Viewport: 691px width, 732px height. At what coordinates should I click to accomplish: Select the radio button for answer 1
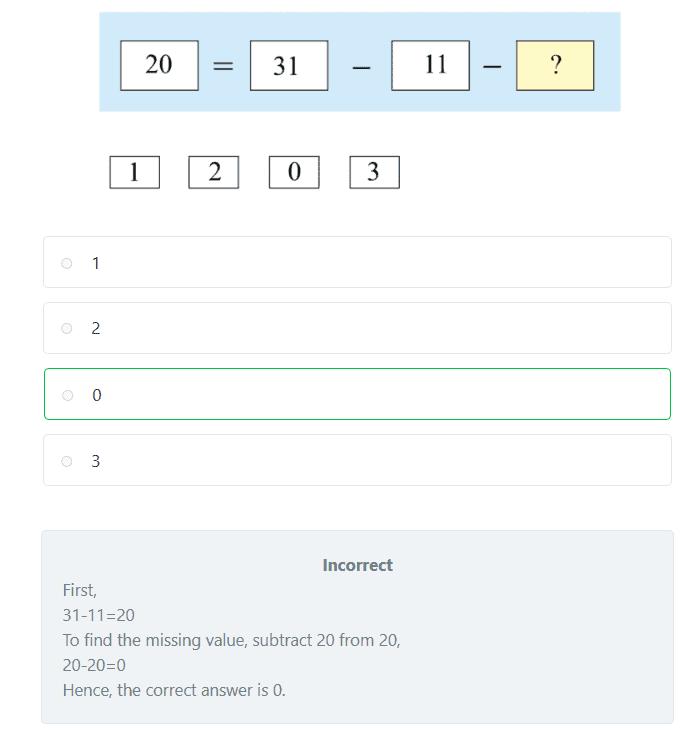(67, 263)
